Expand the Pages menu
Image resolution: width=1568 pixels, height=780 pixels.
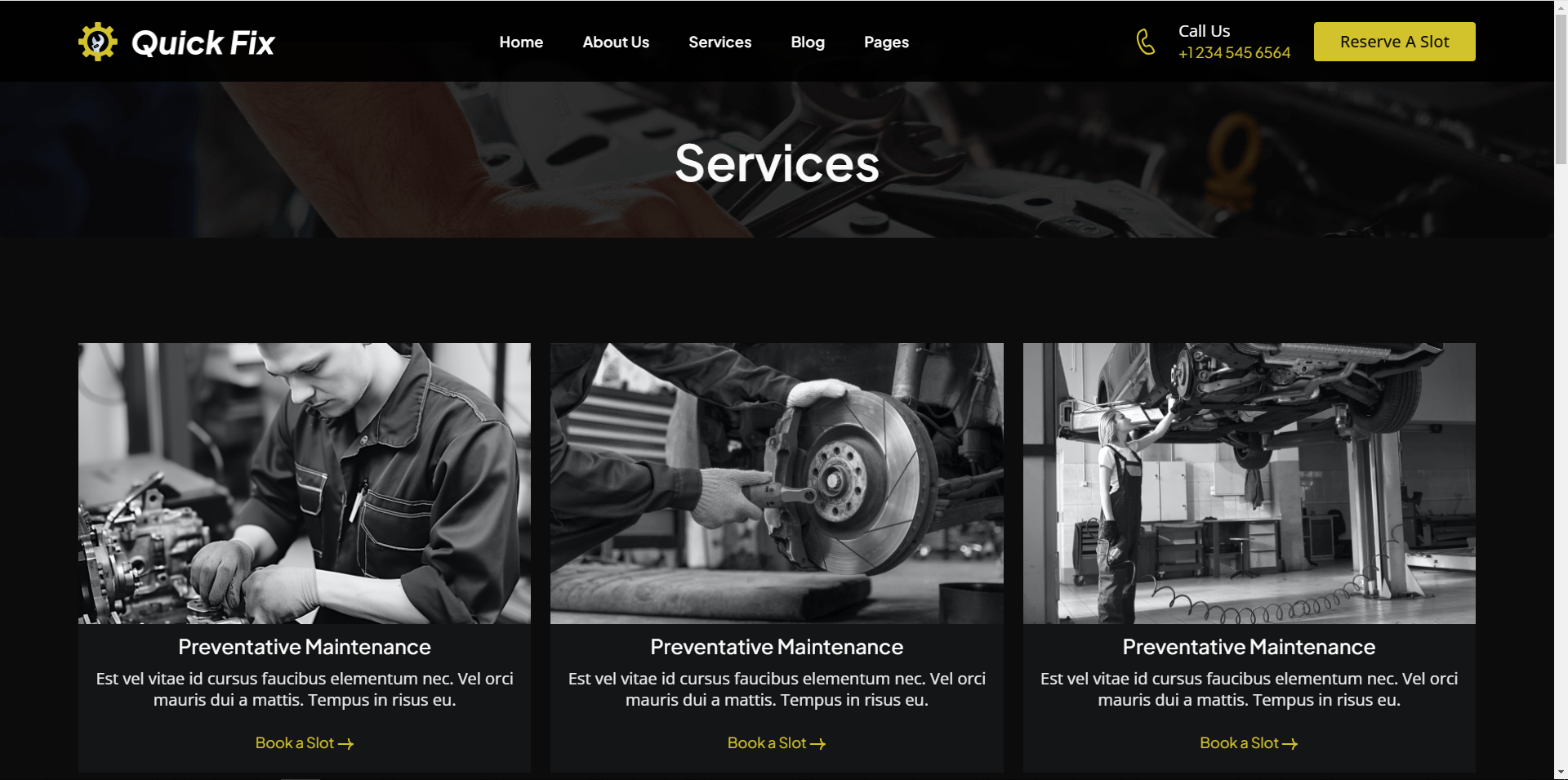(x=886, y=42)
